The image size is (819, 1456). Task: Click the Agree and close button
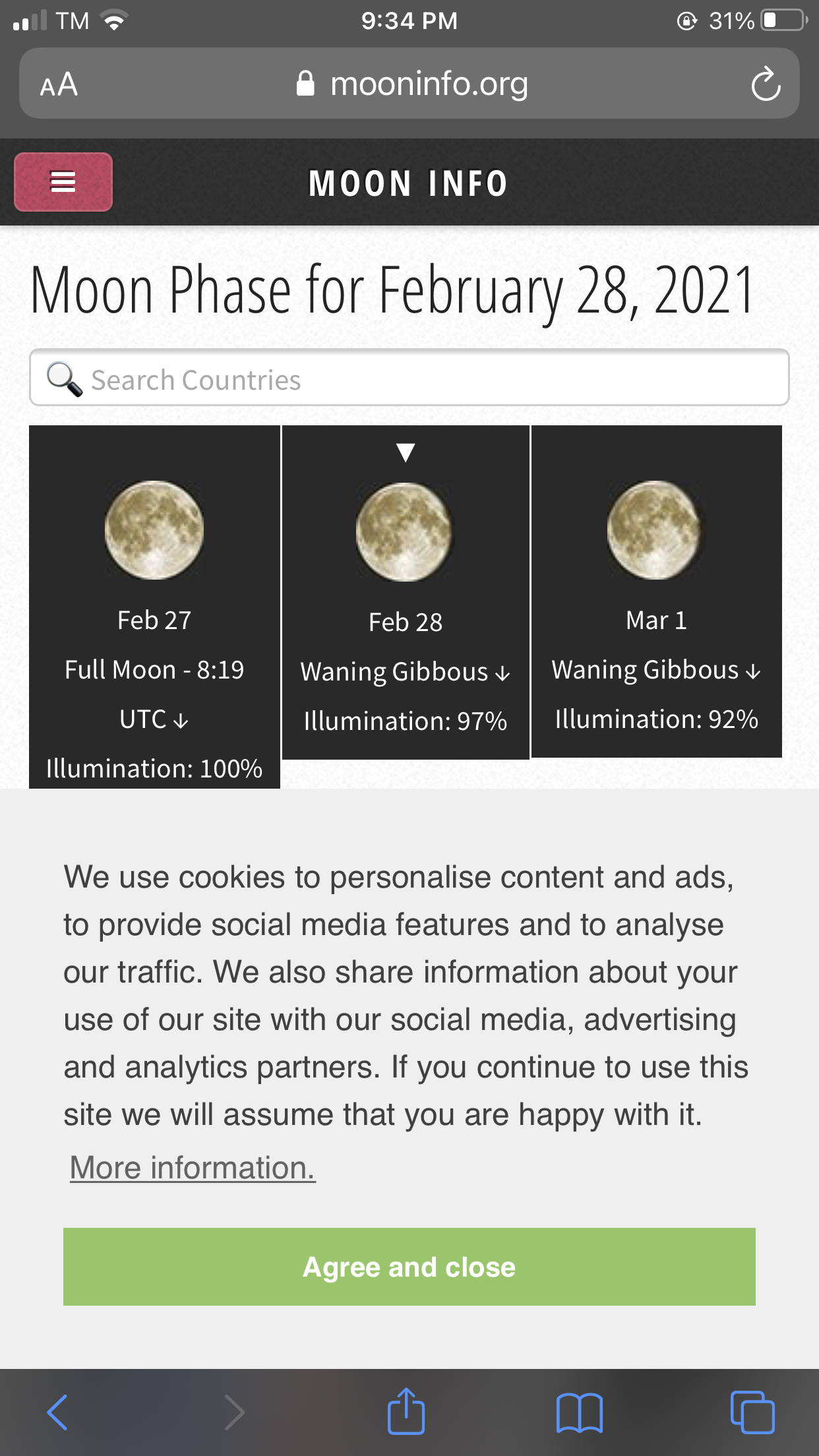[409, 1266]
